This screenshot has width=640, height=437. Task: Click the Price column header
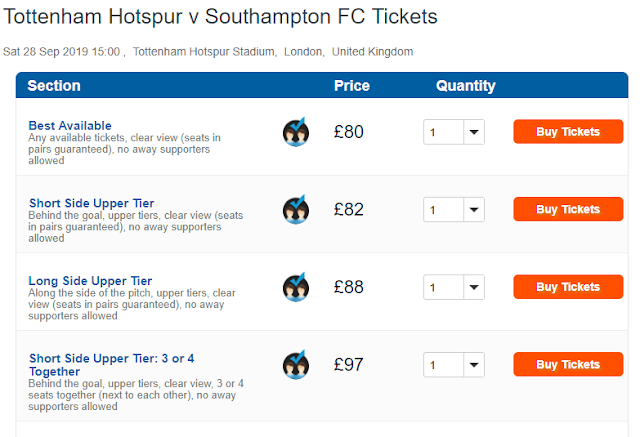[x=351, y=86]
